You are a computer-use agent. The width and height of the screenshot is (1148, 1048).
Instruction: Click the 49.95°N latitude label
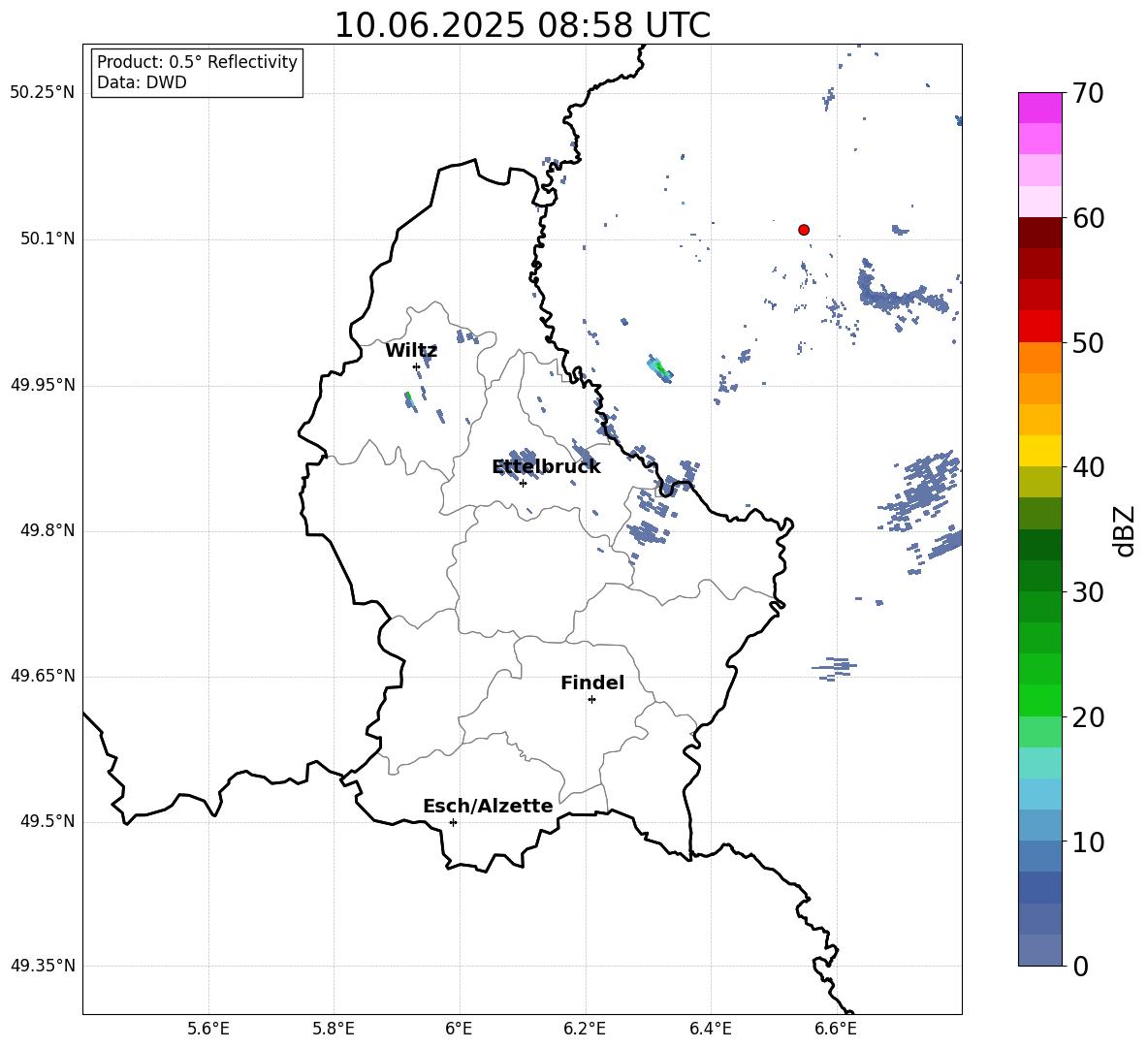(x=43, y=385)
